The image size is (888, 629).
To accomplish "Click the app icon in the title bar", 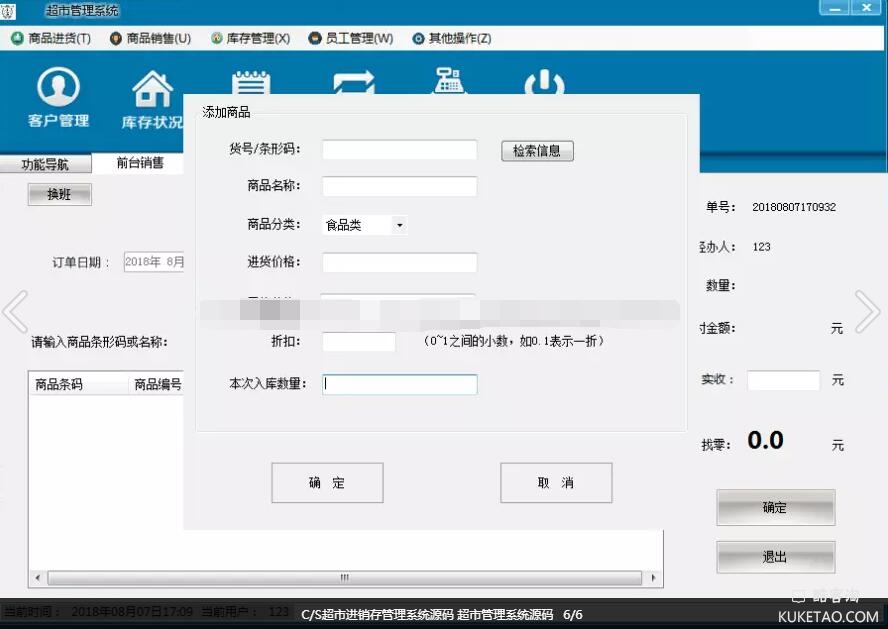I will click(x=8, y=10).
